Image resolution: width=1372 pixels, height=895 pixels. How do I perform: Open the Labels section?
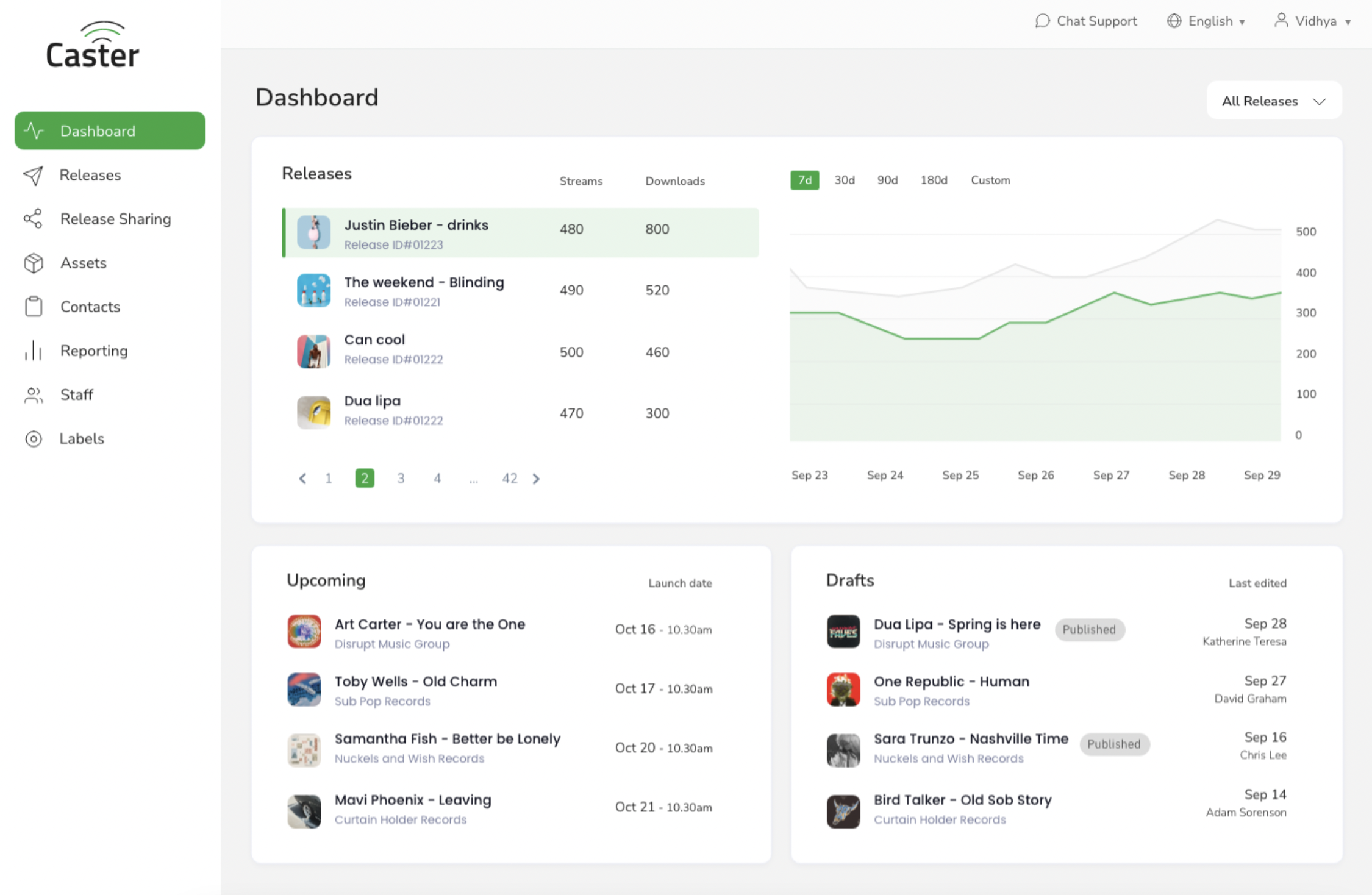coord(82,438)
